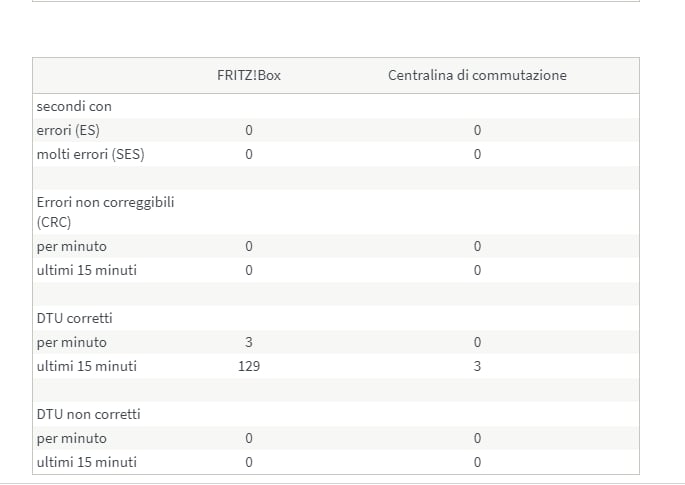Click "per minuto" label under DTU non corretti
This screenshot has height=485, width=685.
71,438
